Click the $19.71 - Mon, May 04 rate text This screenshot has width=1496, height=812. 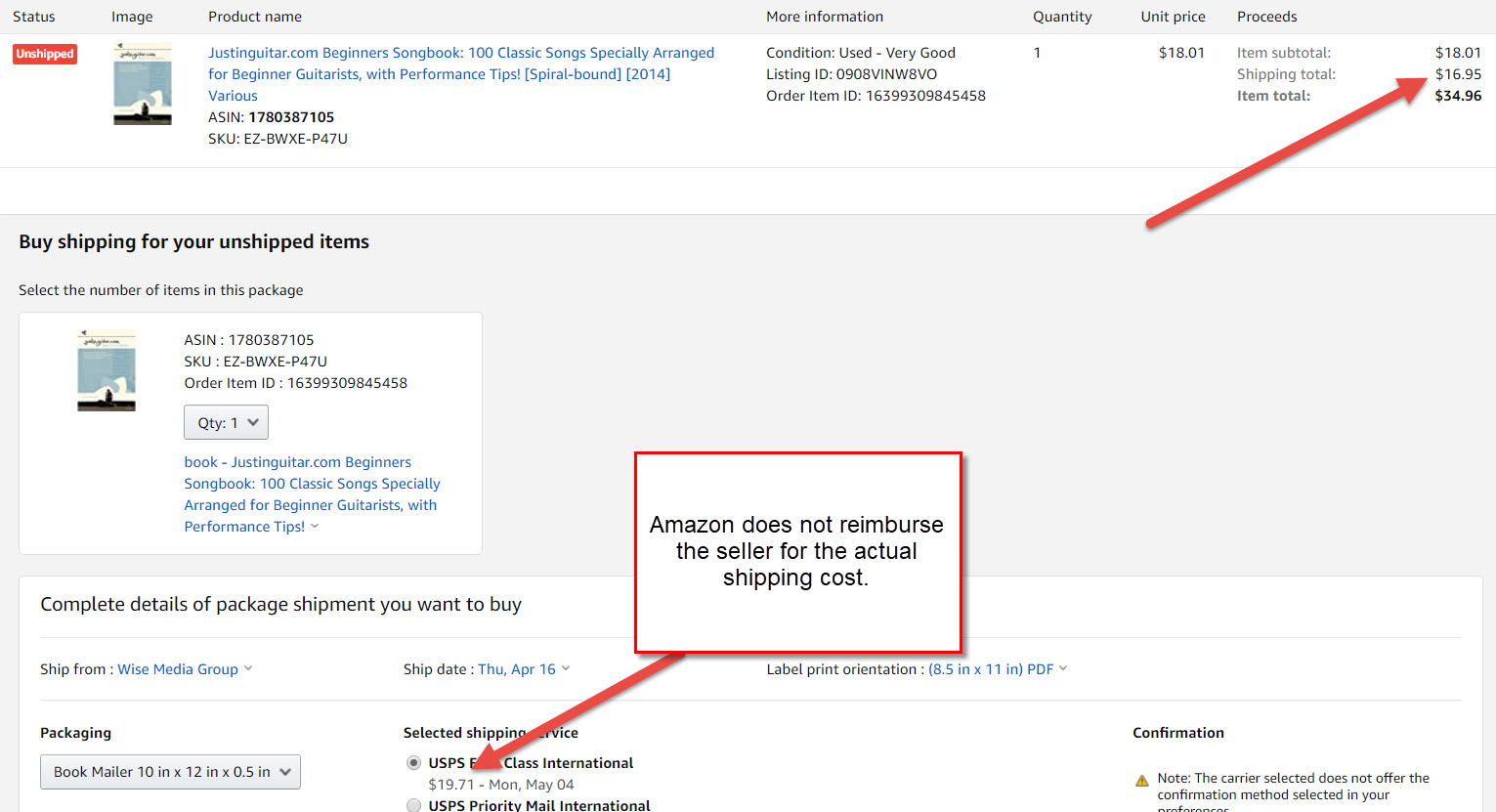501,785
